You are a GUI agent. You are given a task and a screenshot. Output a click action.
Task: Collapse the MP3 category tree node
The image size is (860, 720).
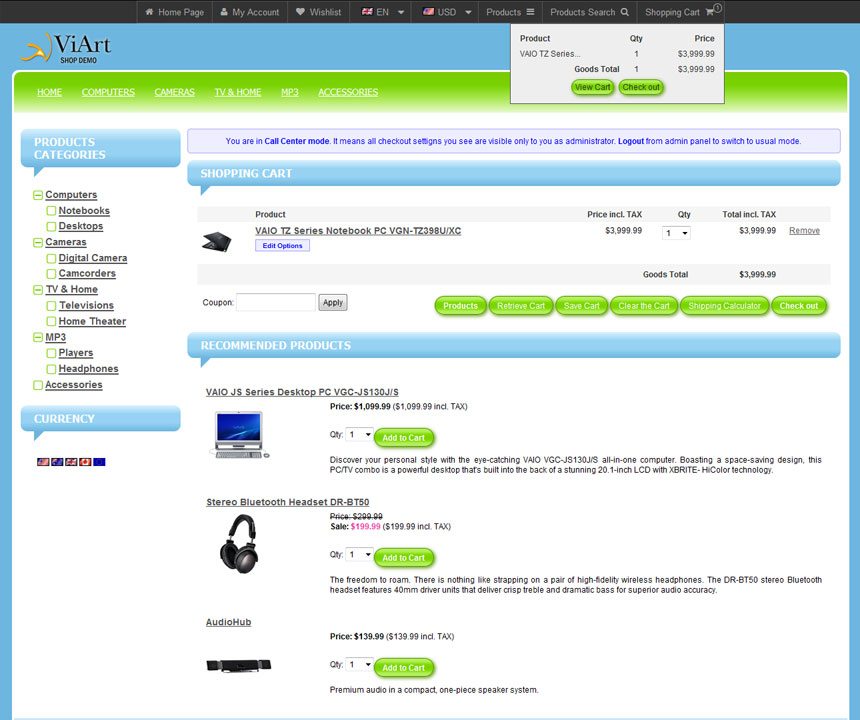coord(38,337)
